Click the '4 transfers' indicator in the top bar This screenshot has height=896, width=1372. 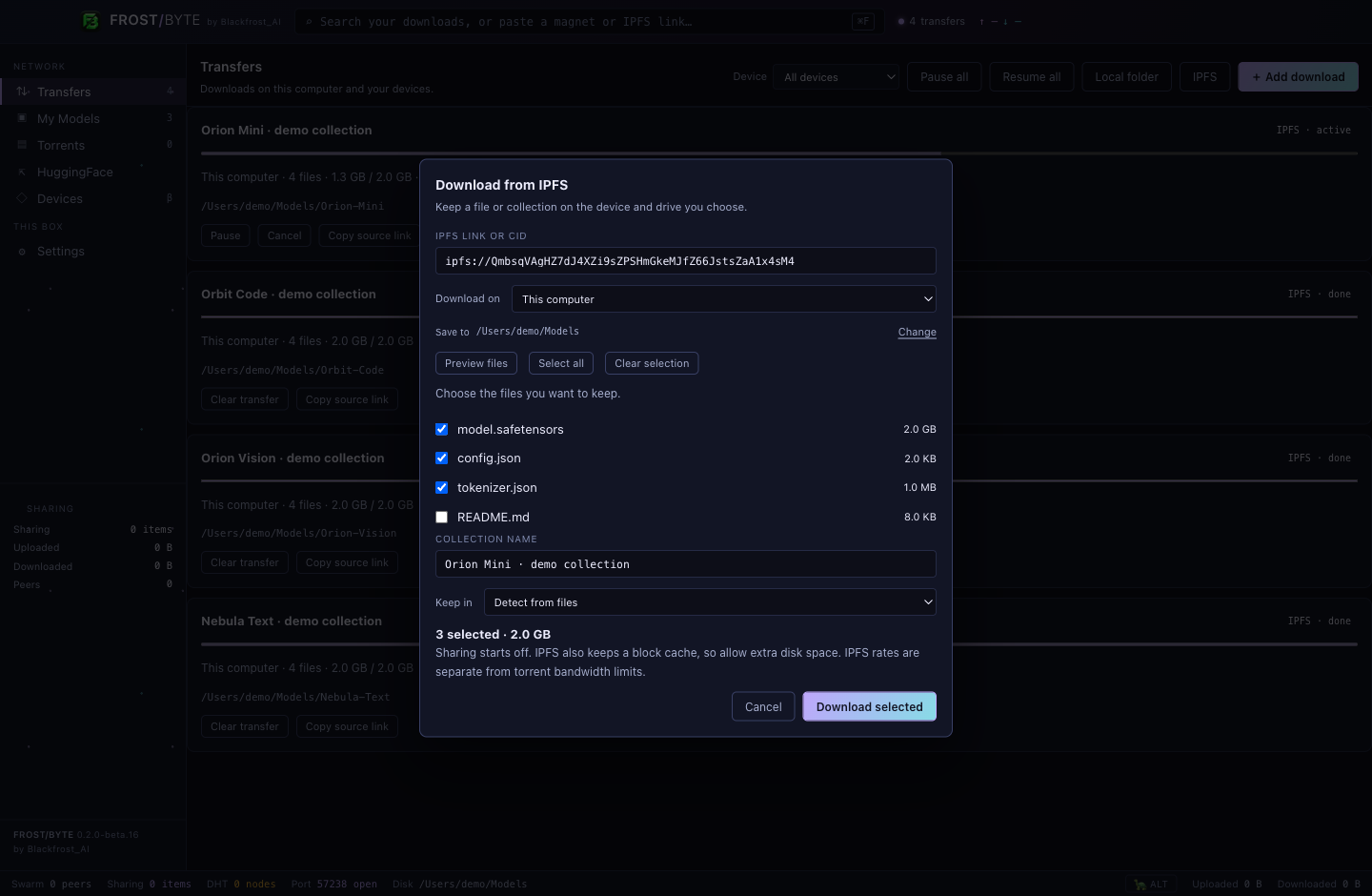tap(932, 21)
